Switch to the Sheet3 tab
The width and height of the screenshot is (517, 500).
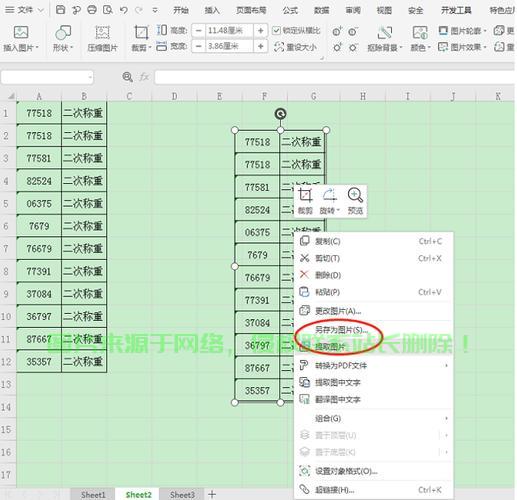click(x=182, y=495)
